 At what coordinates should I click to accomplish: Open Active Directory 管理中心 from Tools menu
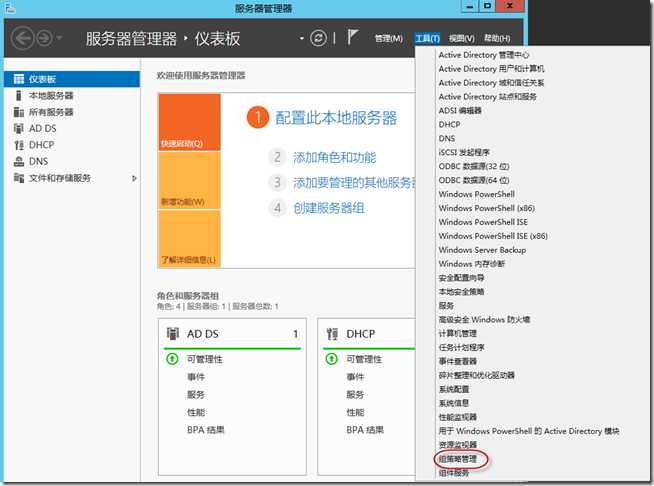coord(484,55)
